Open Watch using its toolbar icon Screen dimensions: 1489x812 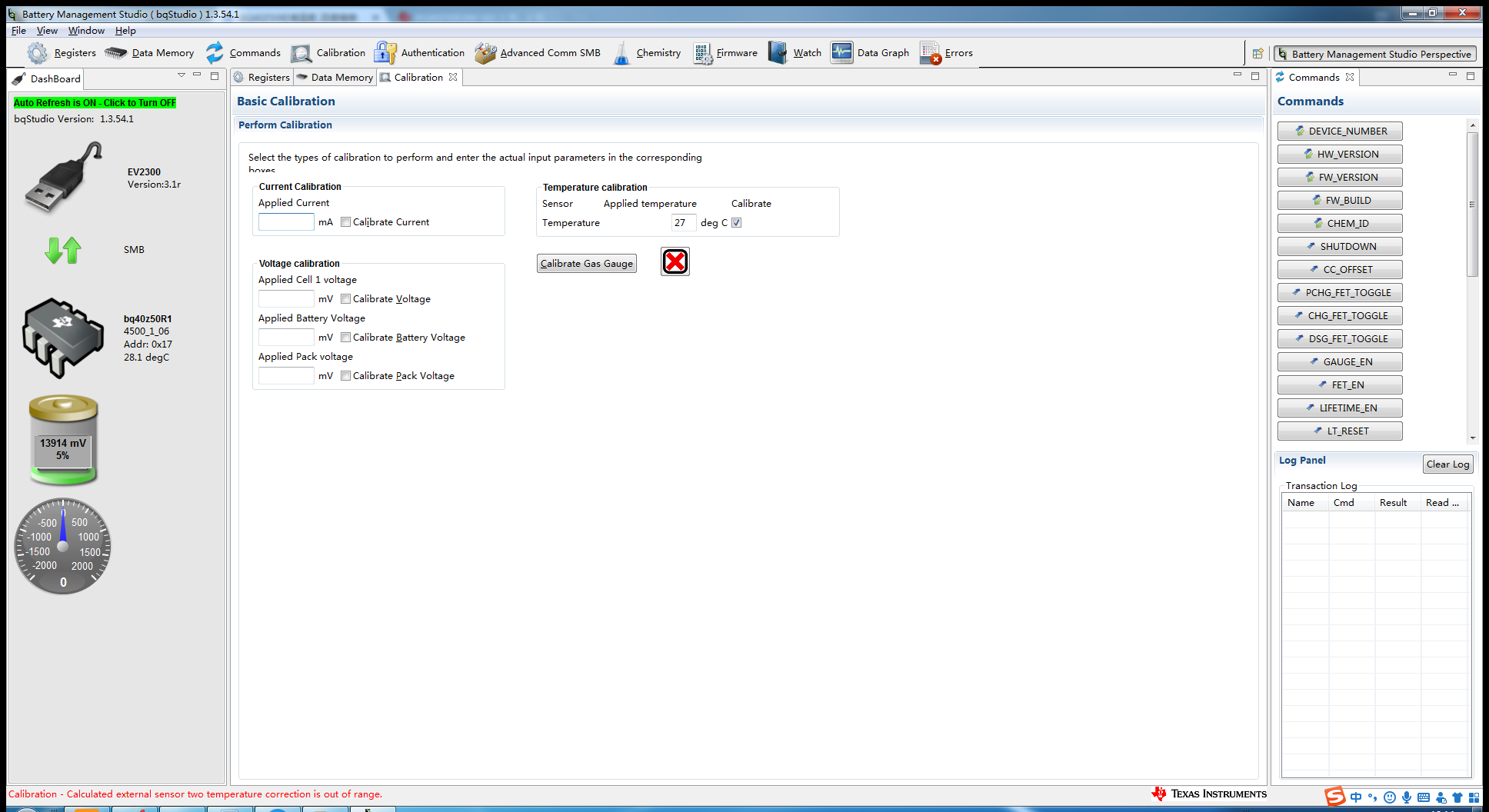[778, 53]
